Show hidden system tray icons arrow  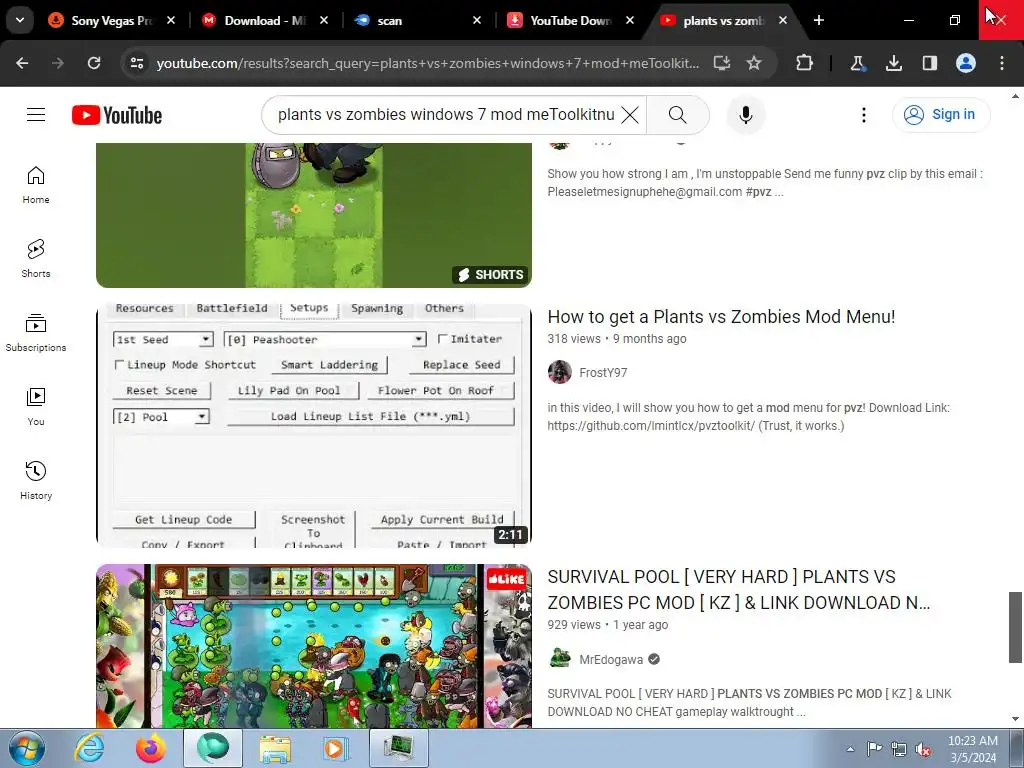[x=850, y=749]
